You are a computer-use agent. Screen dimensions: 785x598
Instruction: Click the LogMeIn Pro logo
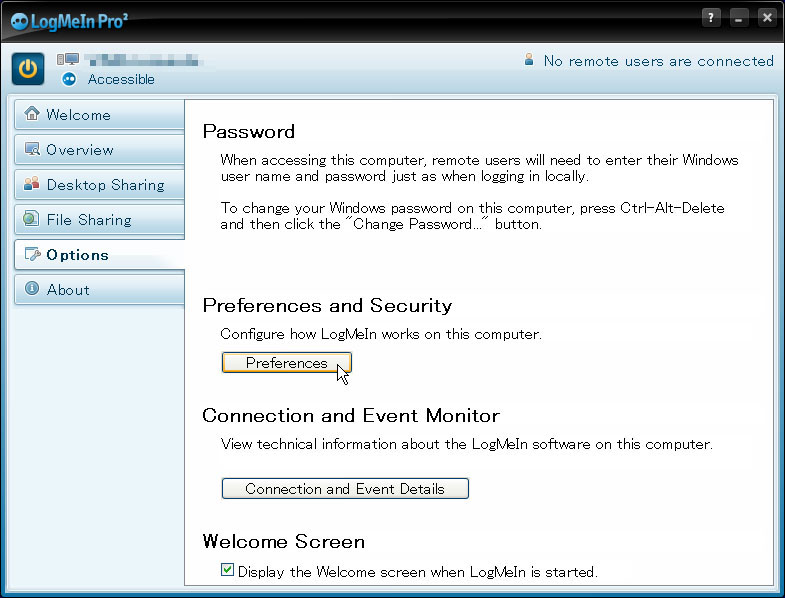coord(70,22)
